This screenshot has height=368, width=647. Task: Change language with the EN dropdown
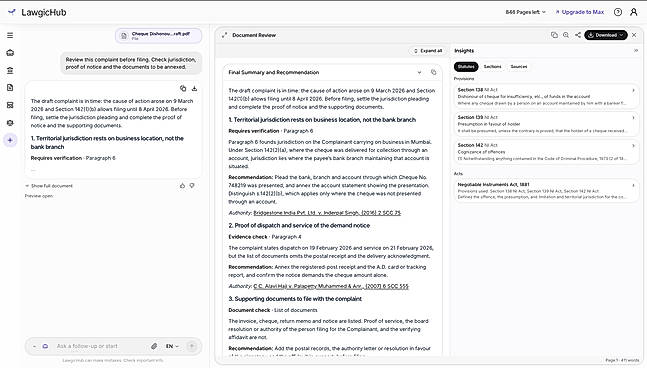pyautogui.click(x=172, y=346)
